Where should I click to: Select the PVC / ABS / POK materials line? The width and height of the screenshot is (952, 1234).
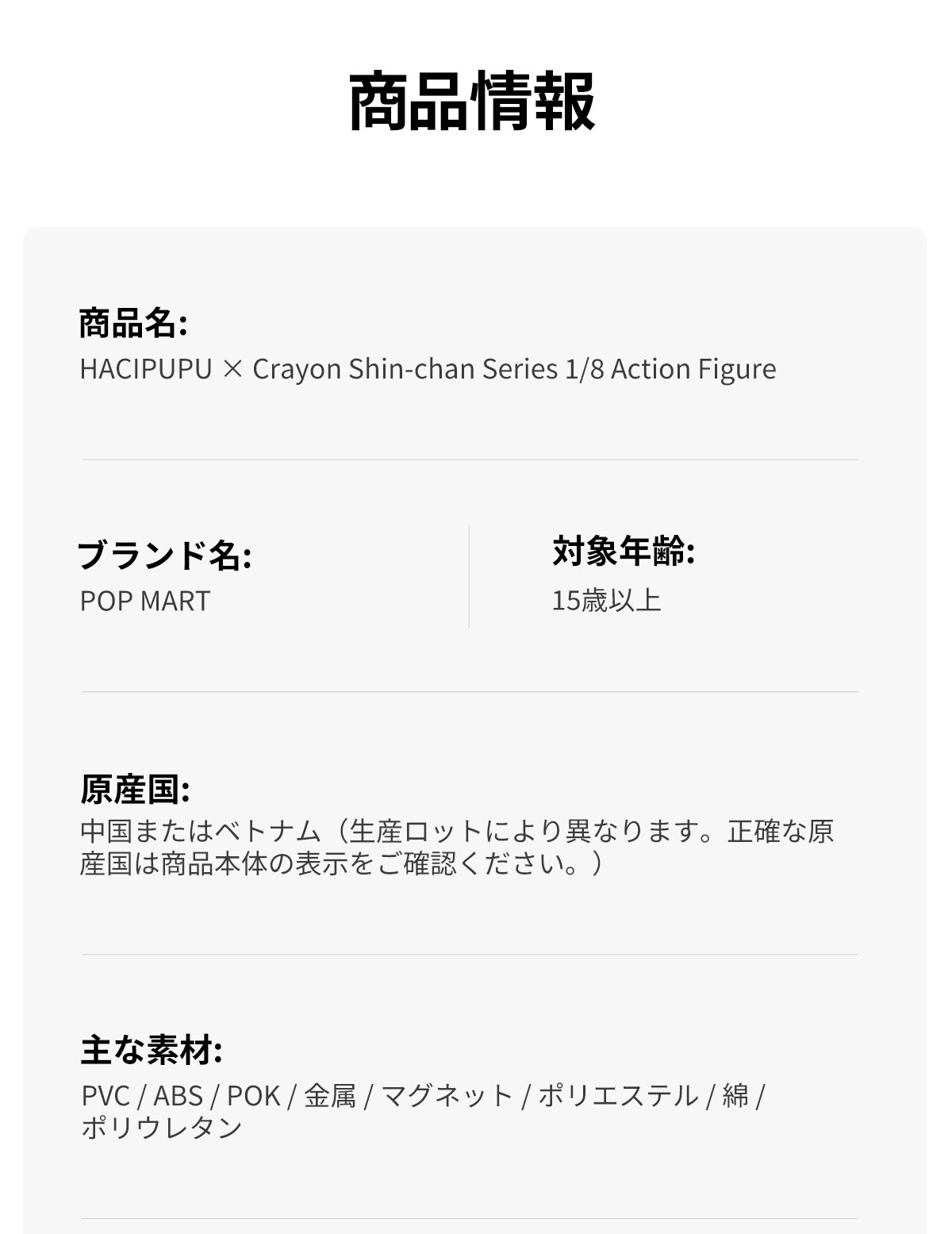coord(424,1096)
